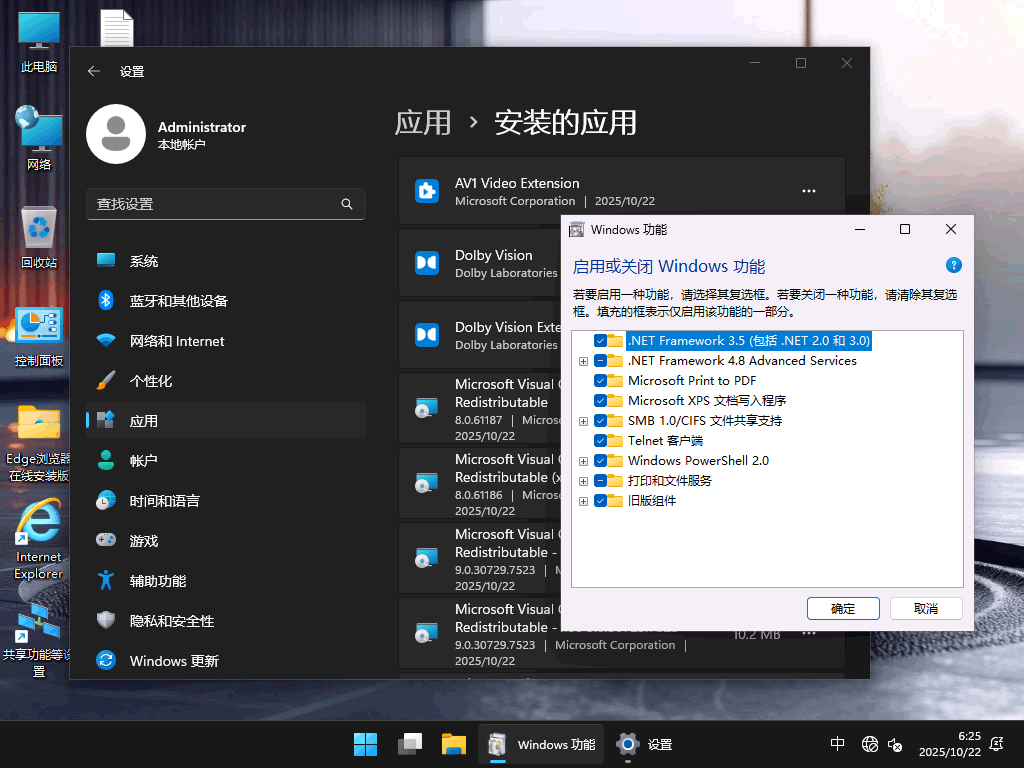Open Task View on taskbar
This screenshot has width=1024, height=768.
(410, 744)
